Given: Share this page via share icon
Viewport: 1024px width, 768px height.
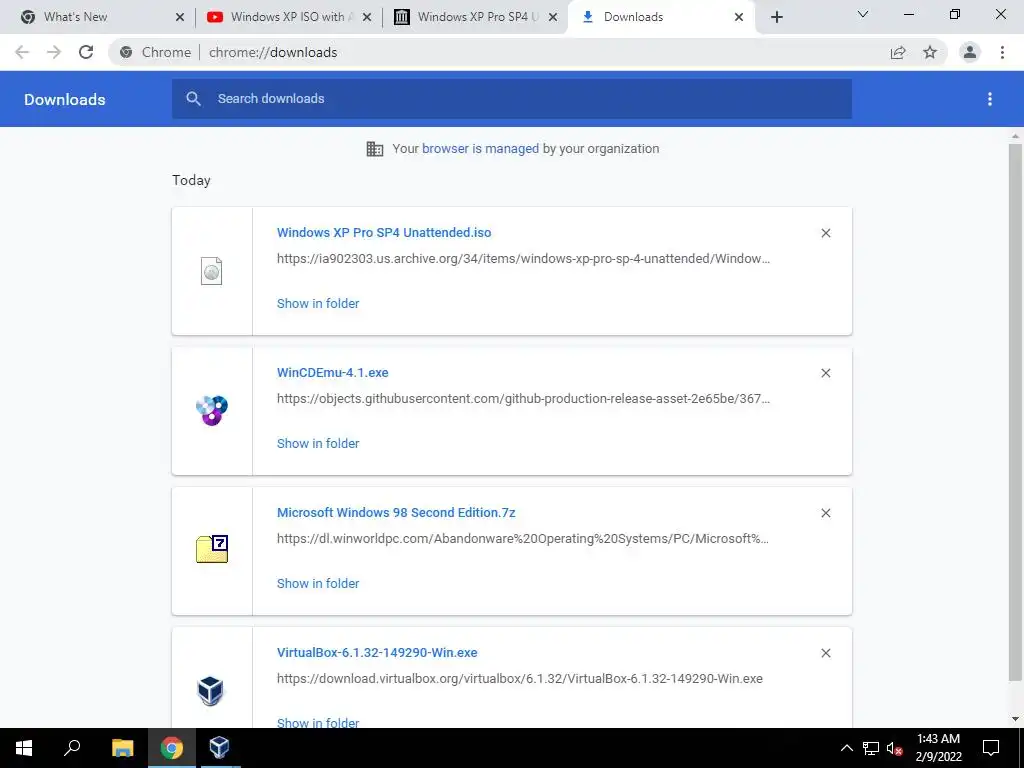Looking at the screenshot, I should click(x=898, y=52).
